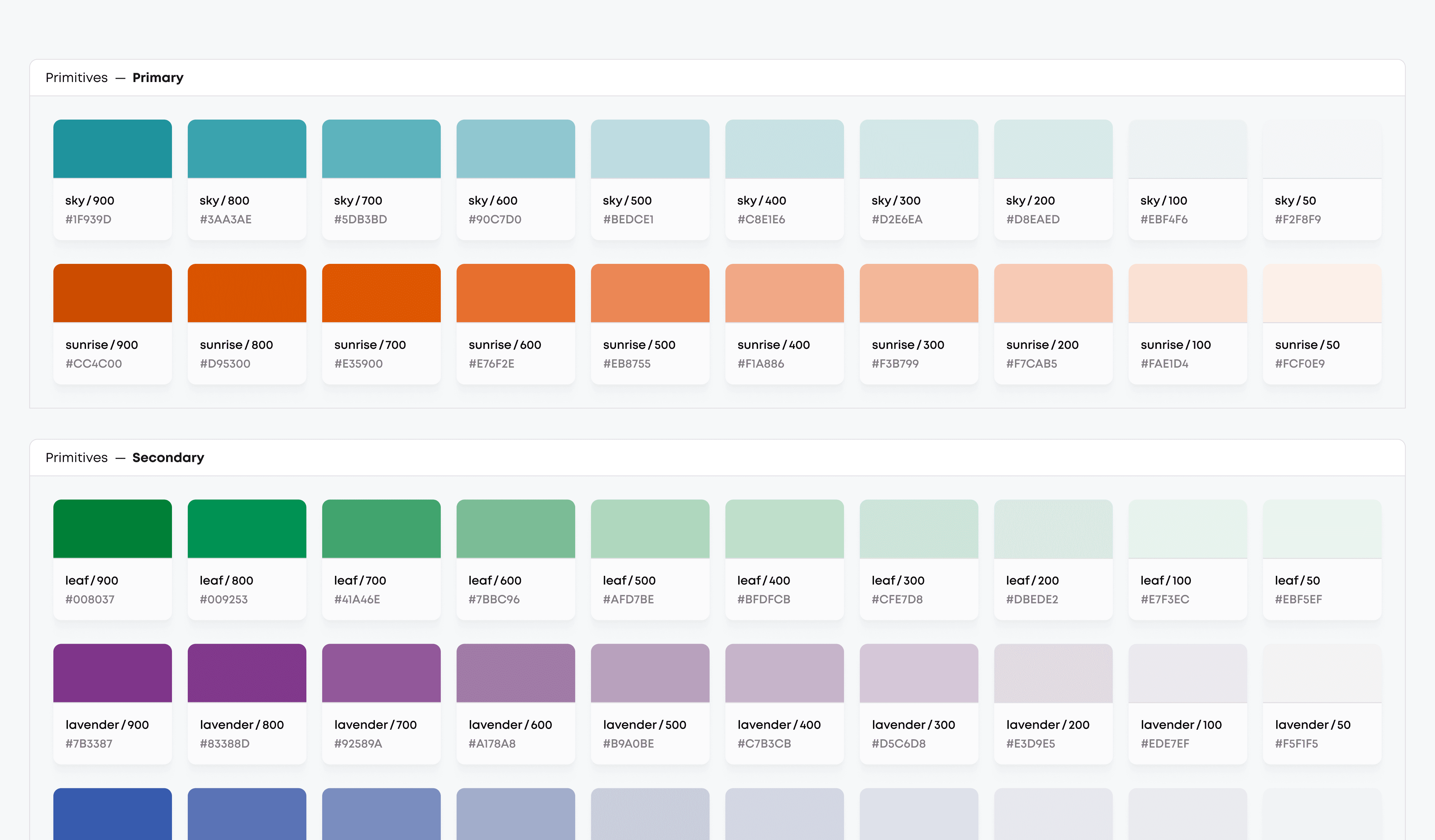Click the #009253 hex code label
The height and width of the screenshot is (840, 1435).
tap(224, 599)
